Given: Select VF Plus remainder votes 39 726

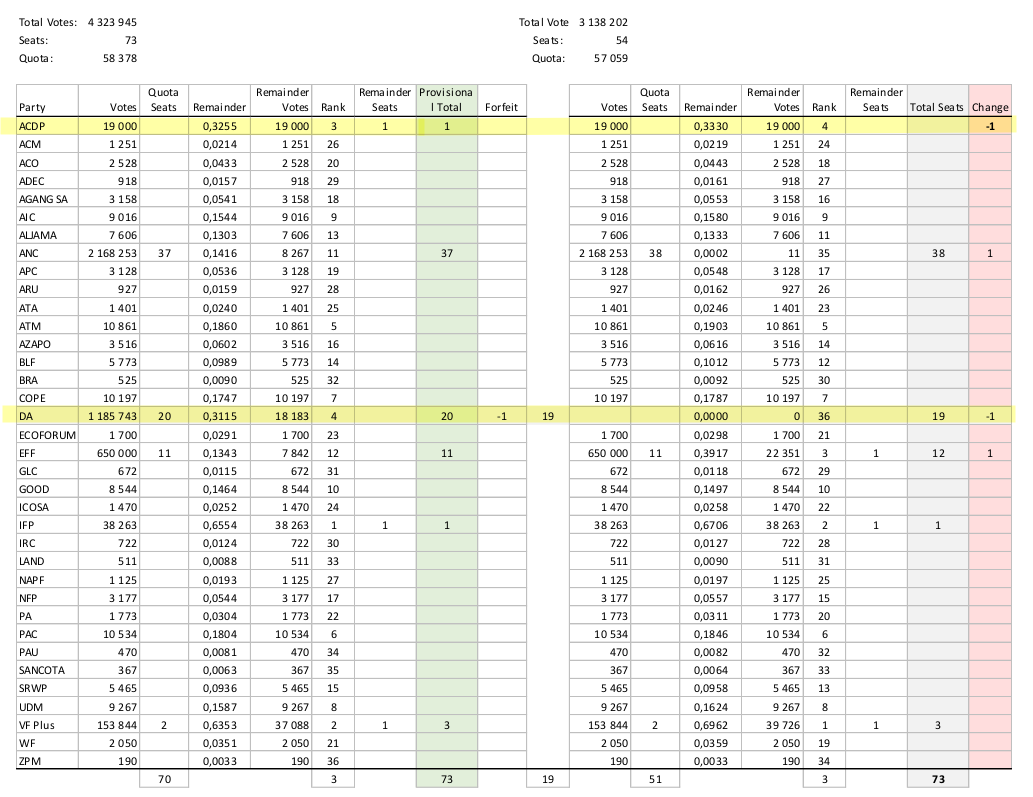Looking at the screenshot, I should (x=783, y=725).
